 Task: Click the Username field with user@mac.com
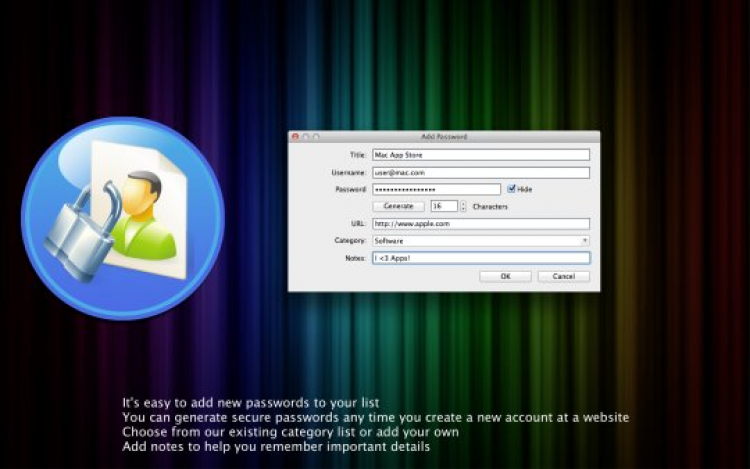[481, 173]
